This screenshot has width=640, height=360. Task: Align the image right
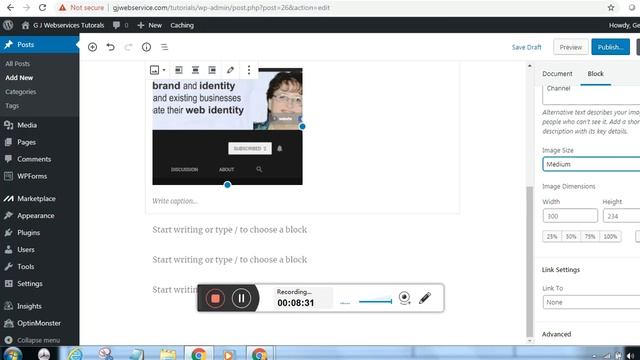point(212,70)
